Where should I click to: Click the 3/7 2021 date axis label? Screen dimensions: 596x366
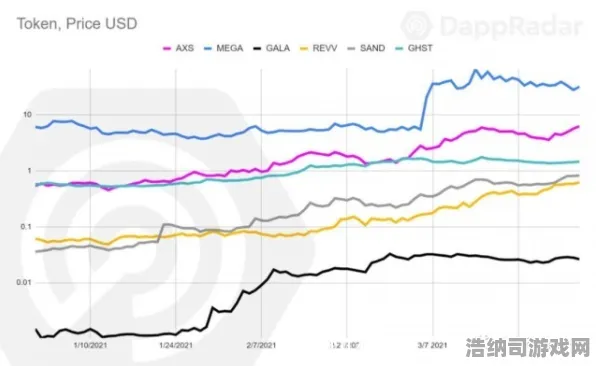(432, 345)
